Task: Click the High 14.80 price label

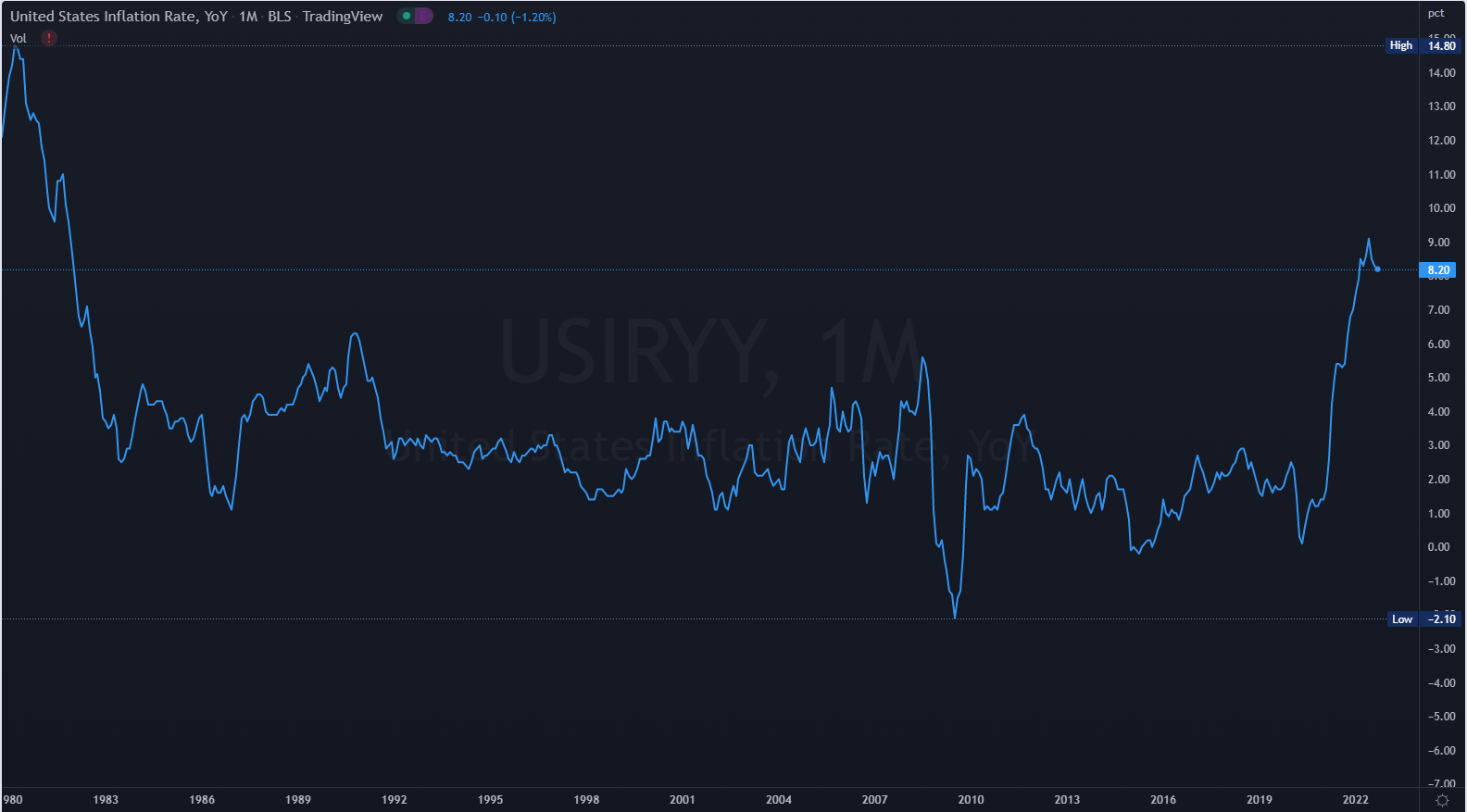Action: pos(1424,45)
